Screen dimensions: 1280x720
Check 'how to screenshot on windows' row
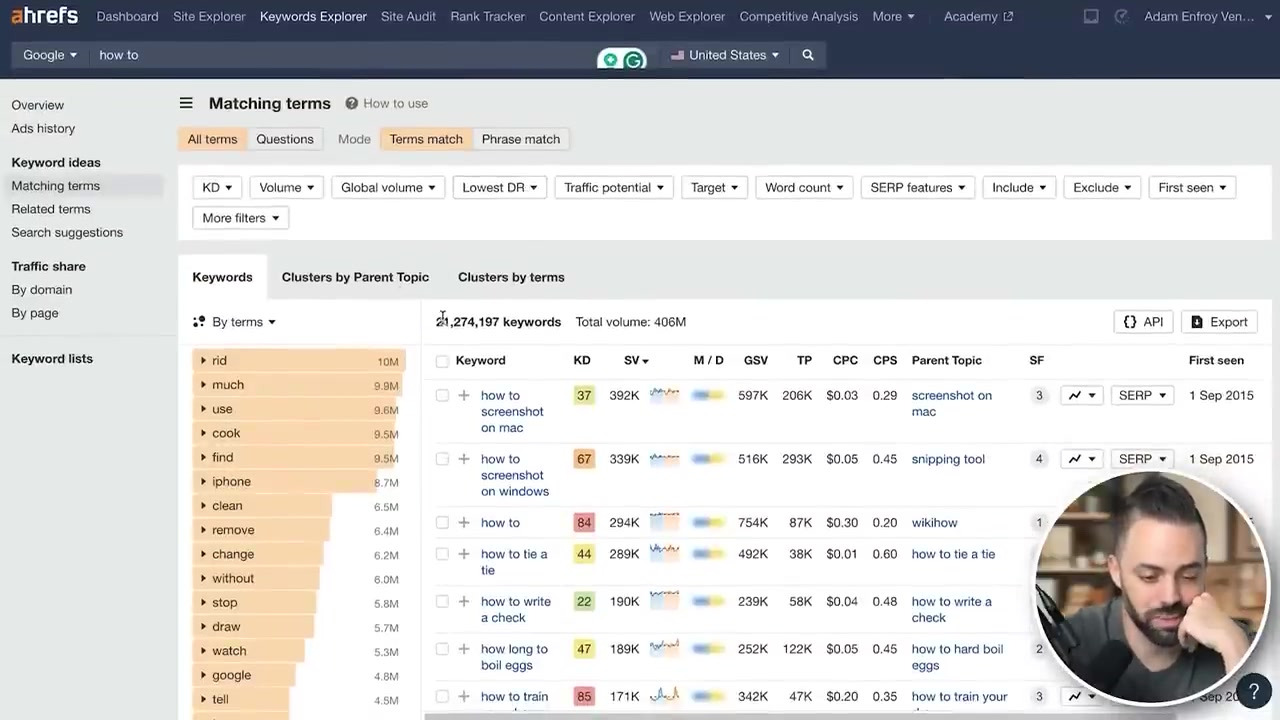coord(442,459)
